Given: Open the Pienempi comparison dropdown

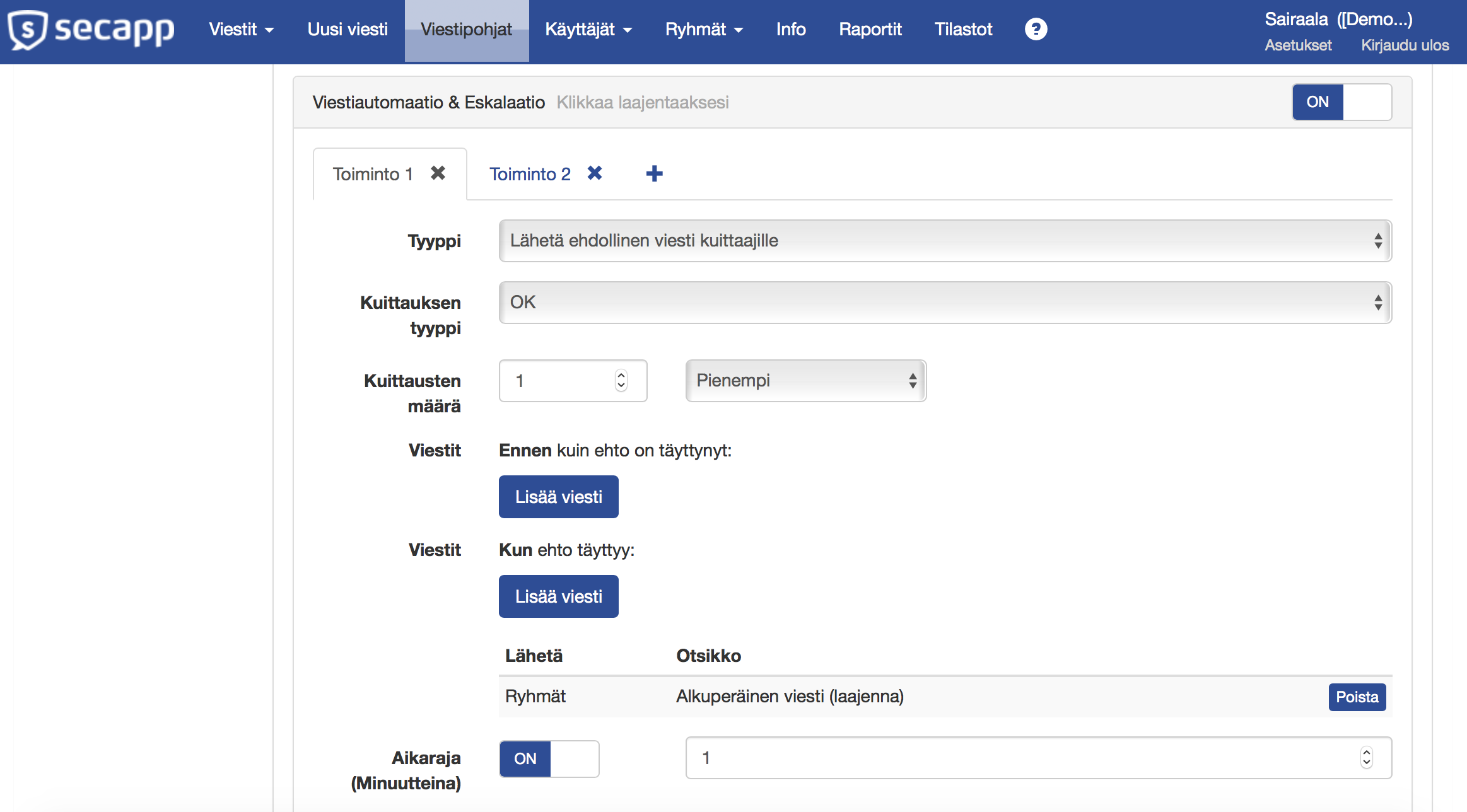Looking at the screenshot, I should pos(805,381).
